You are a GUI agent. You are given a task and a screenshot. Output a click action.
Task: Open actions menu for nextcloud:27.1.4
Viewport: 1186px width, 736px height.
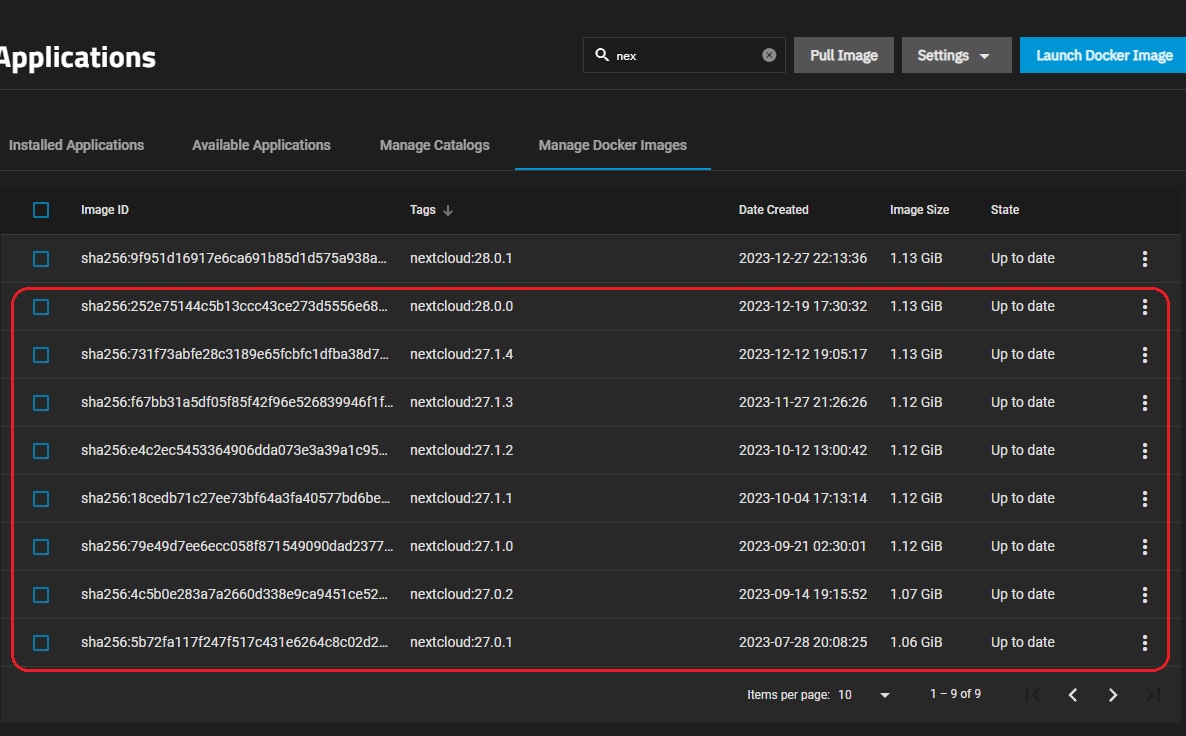(1144, 355)
